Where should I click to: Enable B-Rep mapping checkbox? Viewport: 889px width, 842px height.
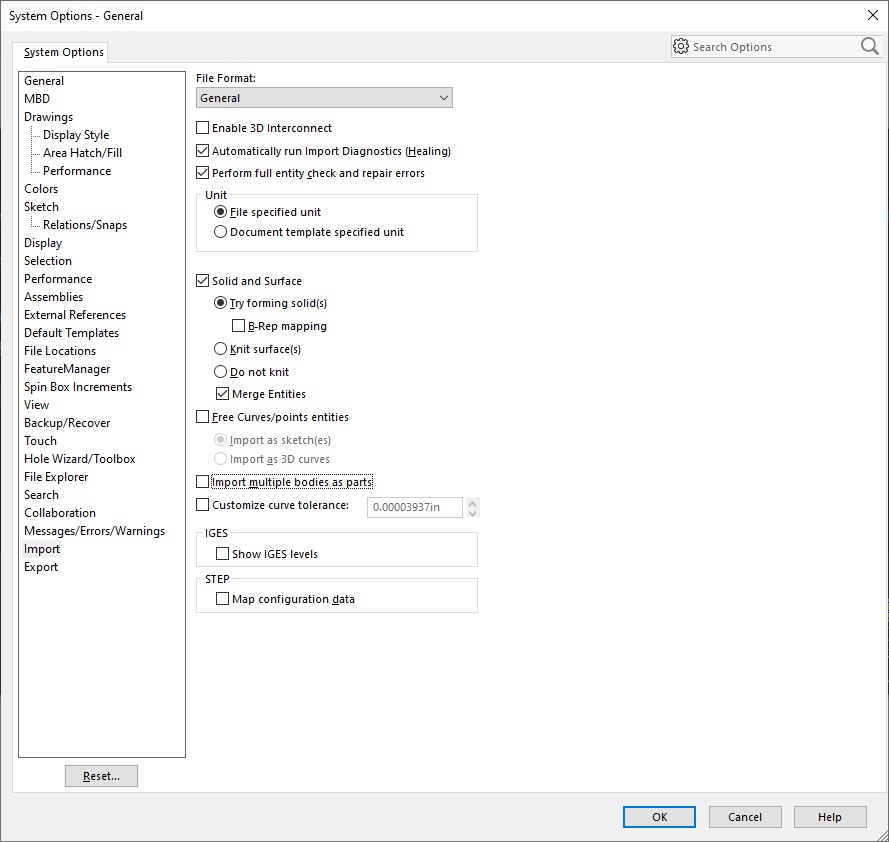239,325
